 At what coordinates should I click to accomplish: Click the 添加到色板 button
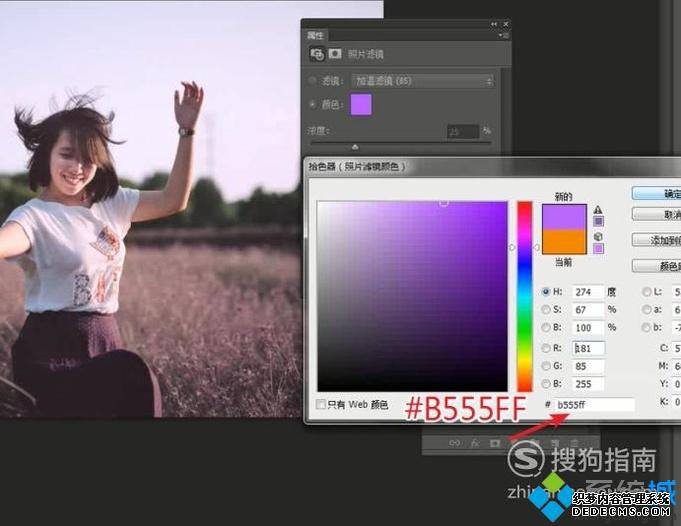pos(658,240)
